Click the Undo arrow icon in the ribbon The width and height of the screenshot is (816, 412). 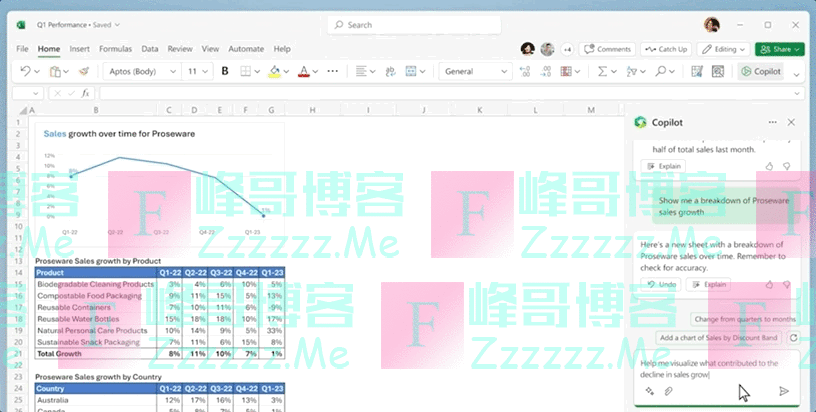pyautogui.click(x=25, y=71)
